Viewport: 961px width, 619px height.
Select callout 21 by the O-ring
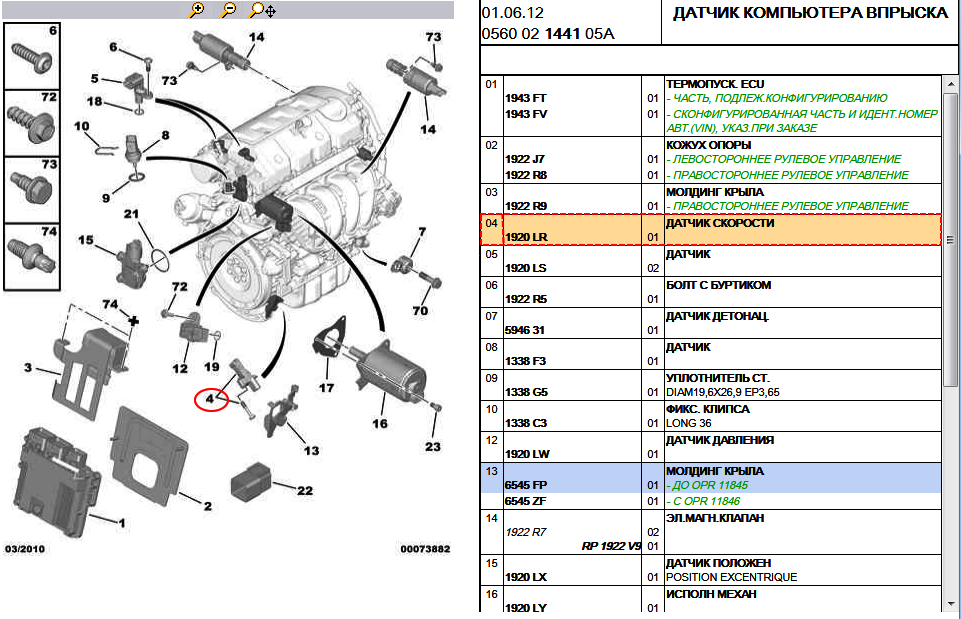pyautogui.click(x=131, y=214)
